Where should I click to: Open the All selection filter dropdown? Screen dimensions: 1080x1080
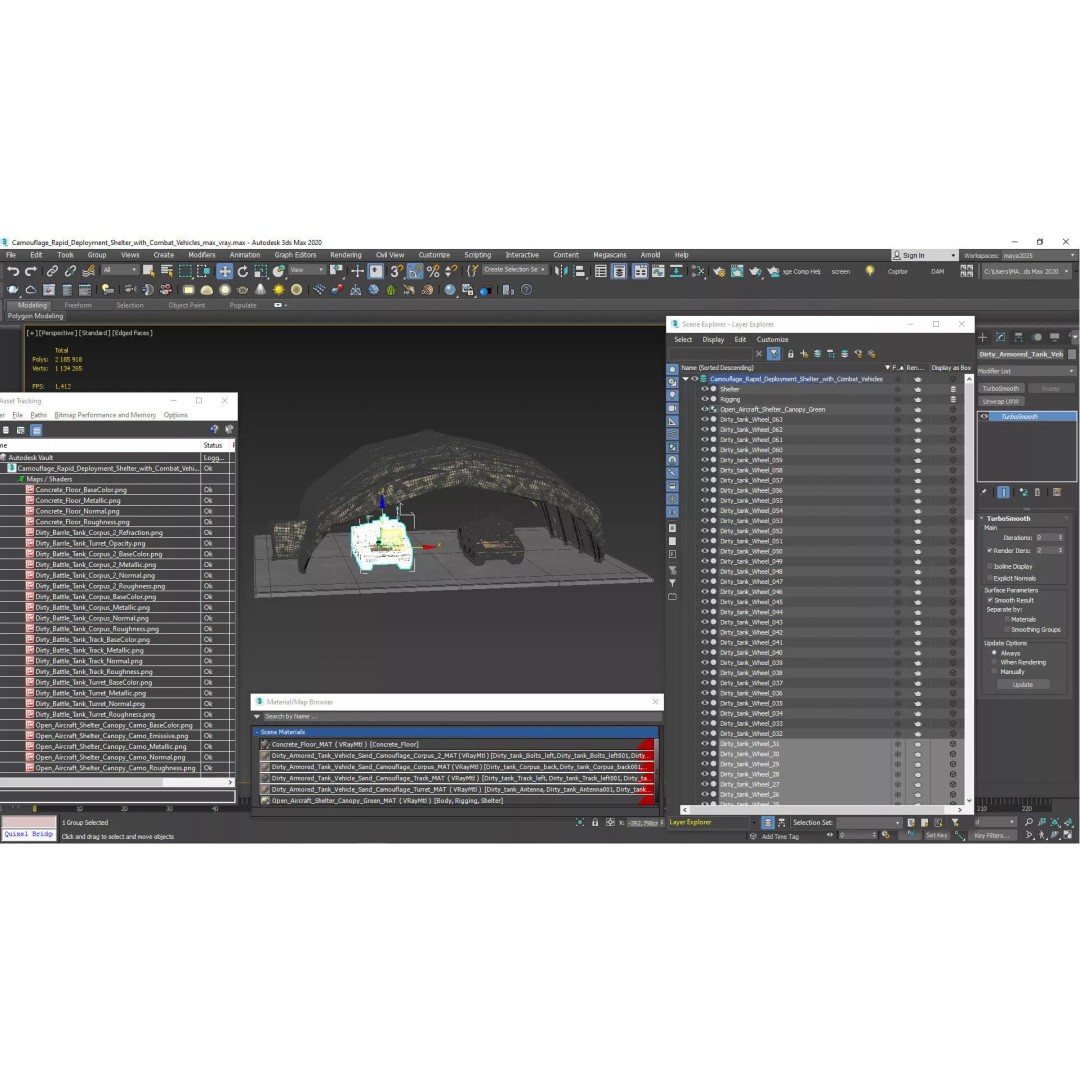[119, 269]
